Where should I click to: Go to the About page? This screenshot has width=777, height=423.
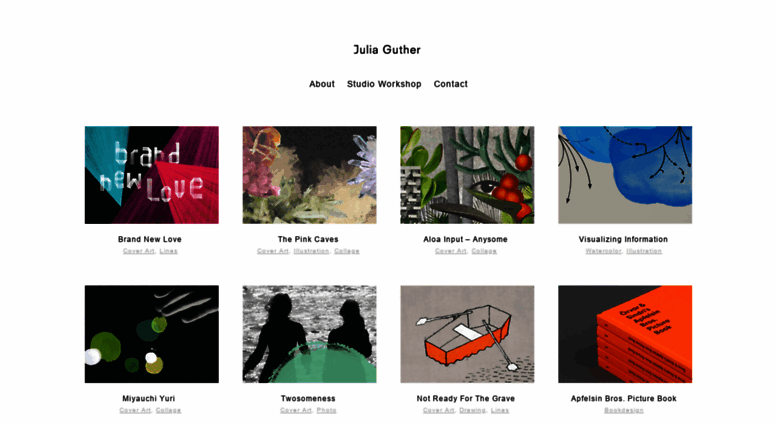coord(322,84)
